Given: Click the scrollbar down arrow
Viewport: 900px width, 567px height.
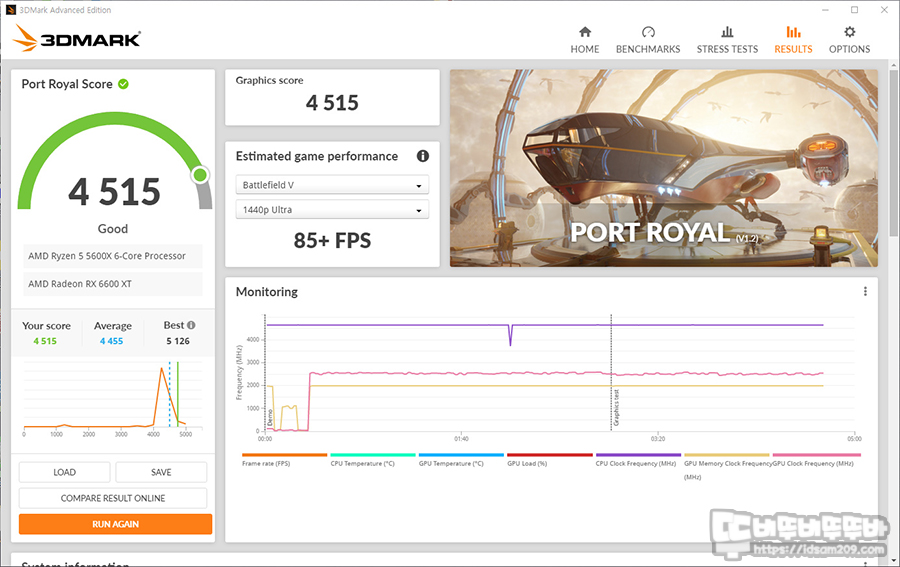Looking at the screenshot, I should 893,560.
